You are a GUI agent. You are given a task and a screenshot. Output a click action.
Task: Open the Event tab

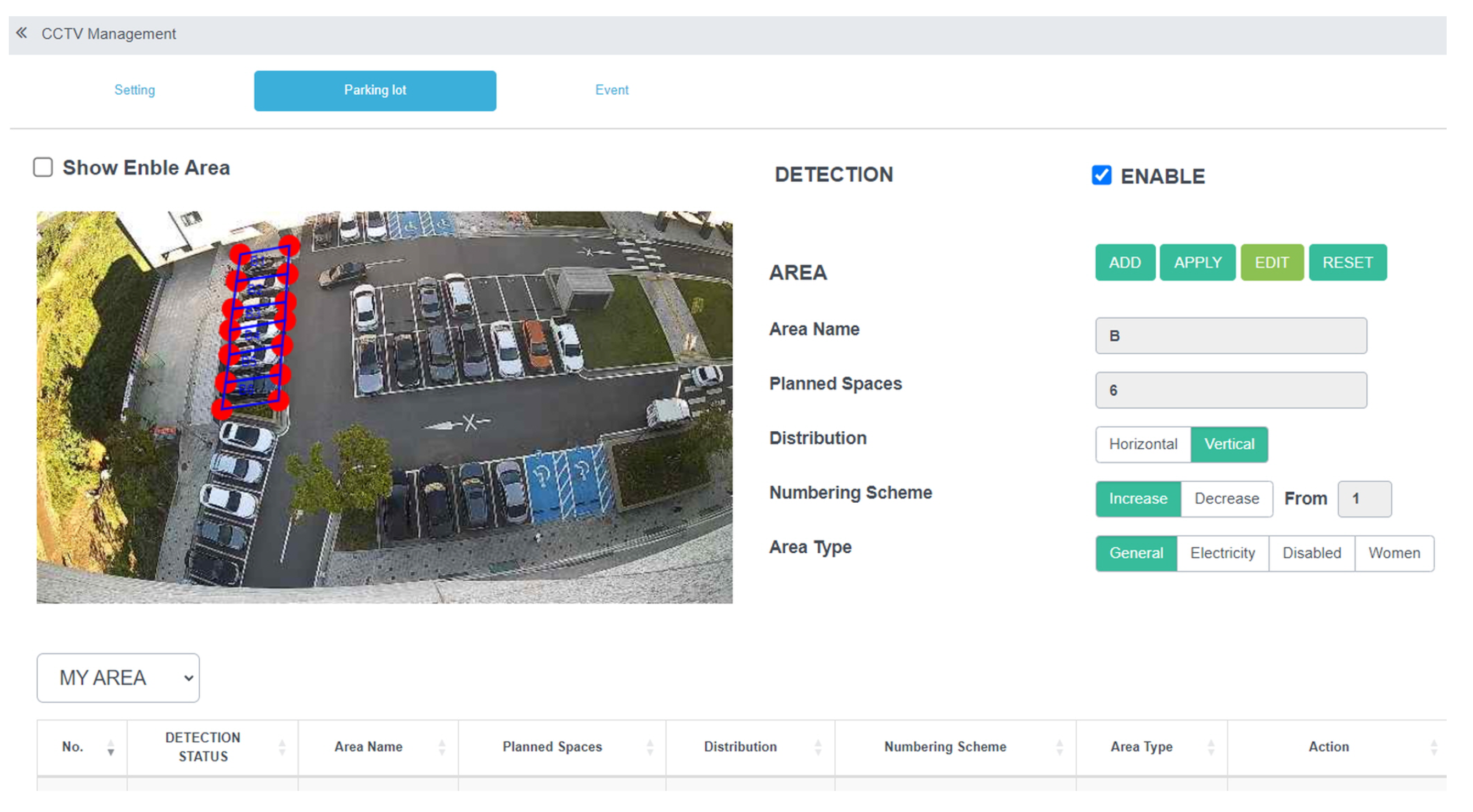pyautogui.click(x=611, y=90)
